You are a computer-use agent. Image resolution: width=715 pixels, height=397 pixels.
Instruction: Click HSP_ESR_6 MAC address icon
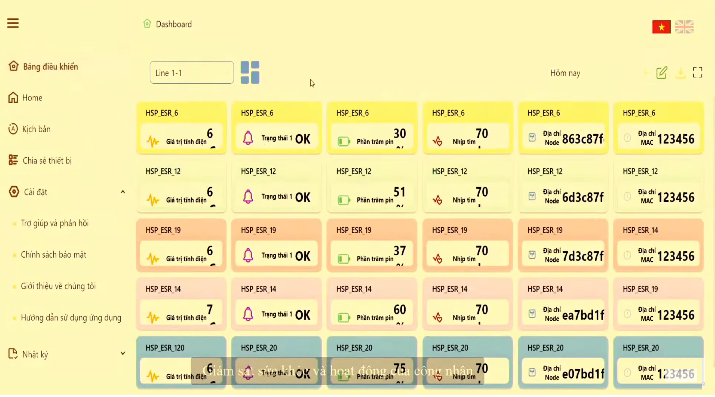point(627,137)
